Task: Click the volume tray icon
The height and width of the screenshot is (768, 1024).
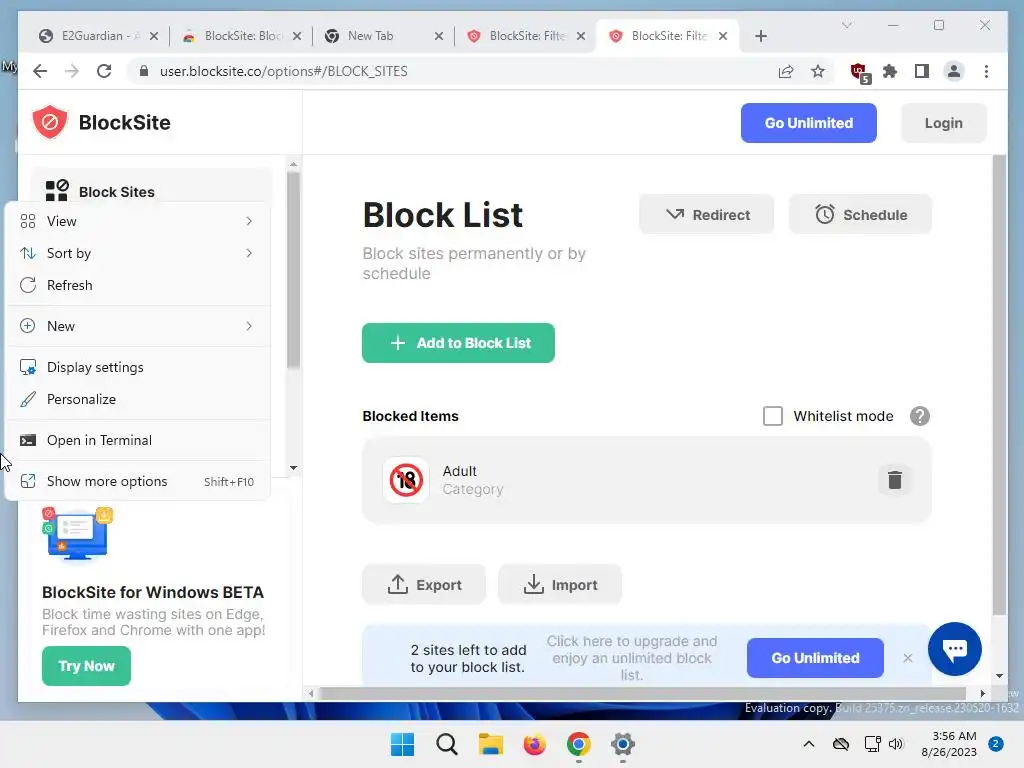Action: [896, 744]
